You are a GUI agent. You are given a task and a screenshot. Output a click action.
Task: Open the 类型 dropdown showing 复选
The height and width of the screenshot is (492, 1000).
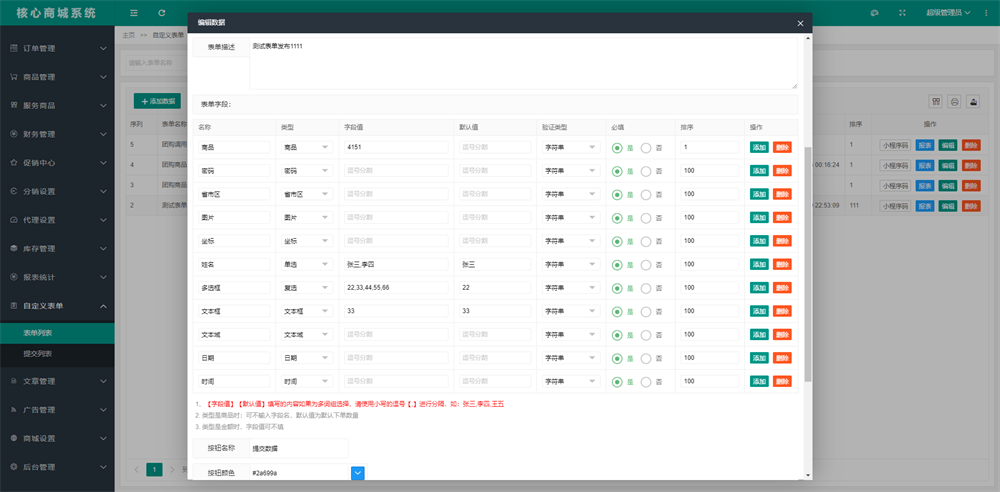click(x=307, y=288)
